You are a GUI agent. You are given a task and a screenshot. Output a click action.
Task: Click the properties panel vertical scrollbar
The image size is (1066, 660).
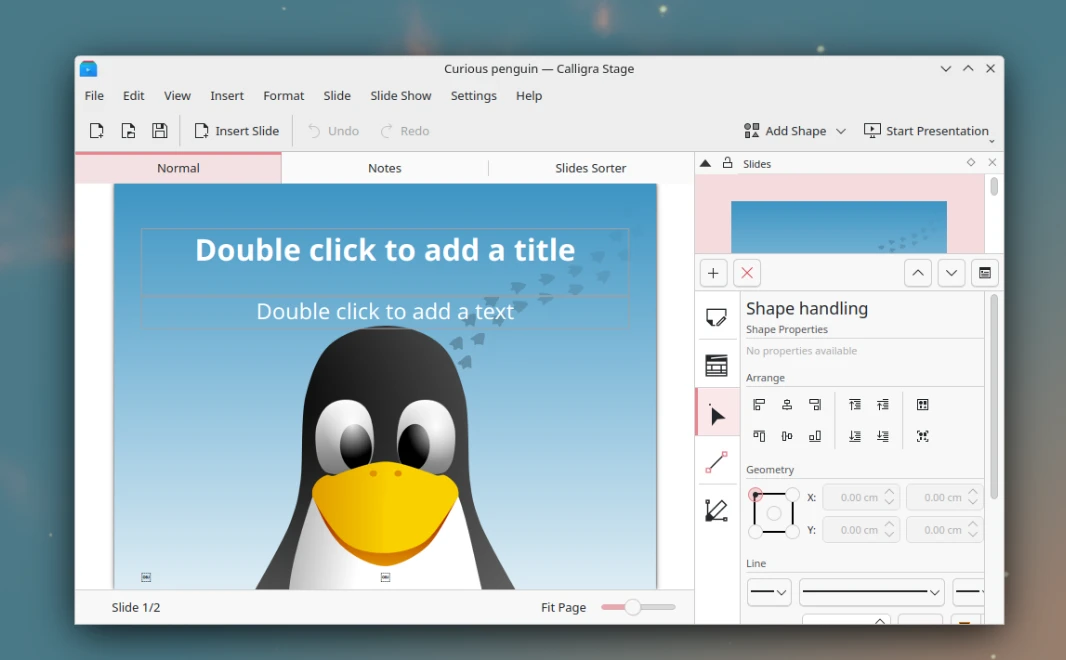(994, 398)
